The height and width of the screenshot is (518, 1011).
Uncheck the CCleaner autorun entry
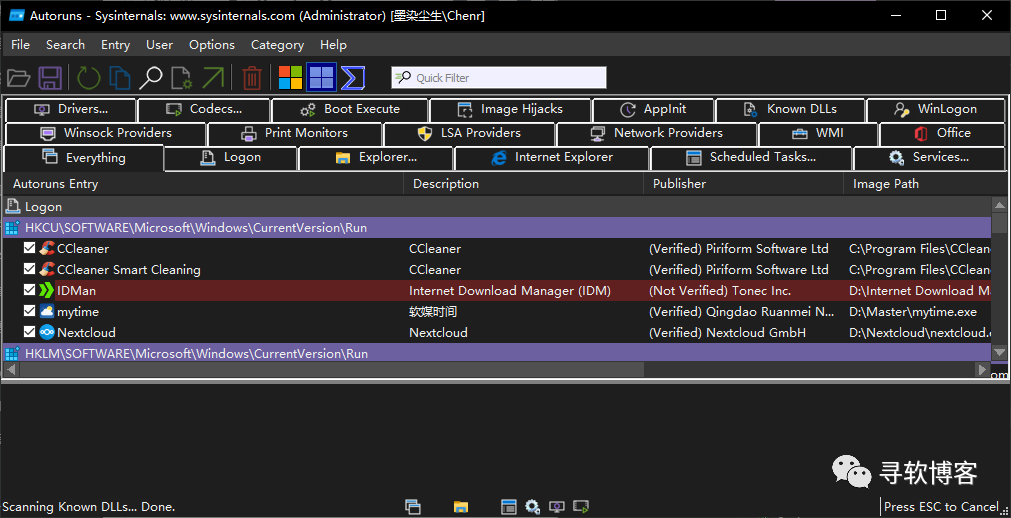coord(29,248)
